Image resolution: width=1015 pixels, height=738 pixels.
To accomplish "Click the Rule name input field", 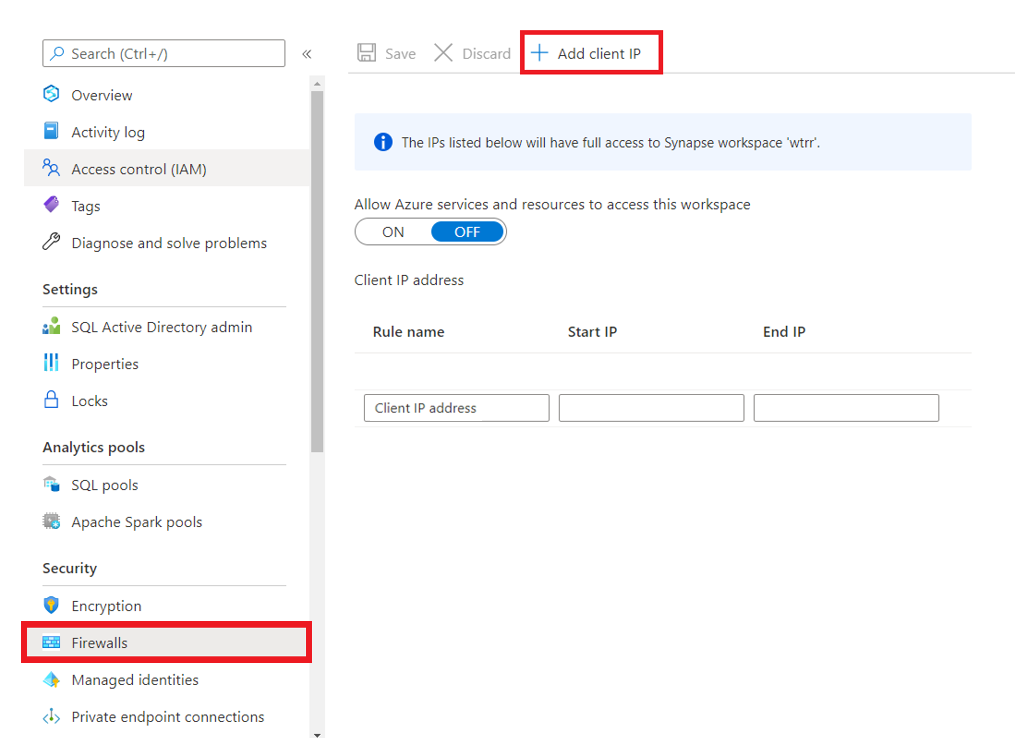I will tap(456, 408).
